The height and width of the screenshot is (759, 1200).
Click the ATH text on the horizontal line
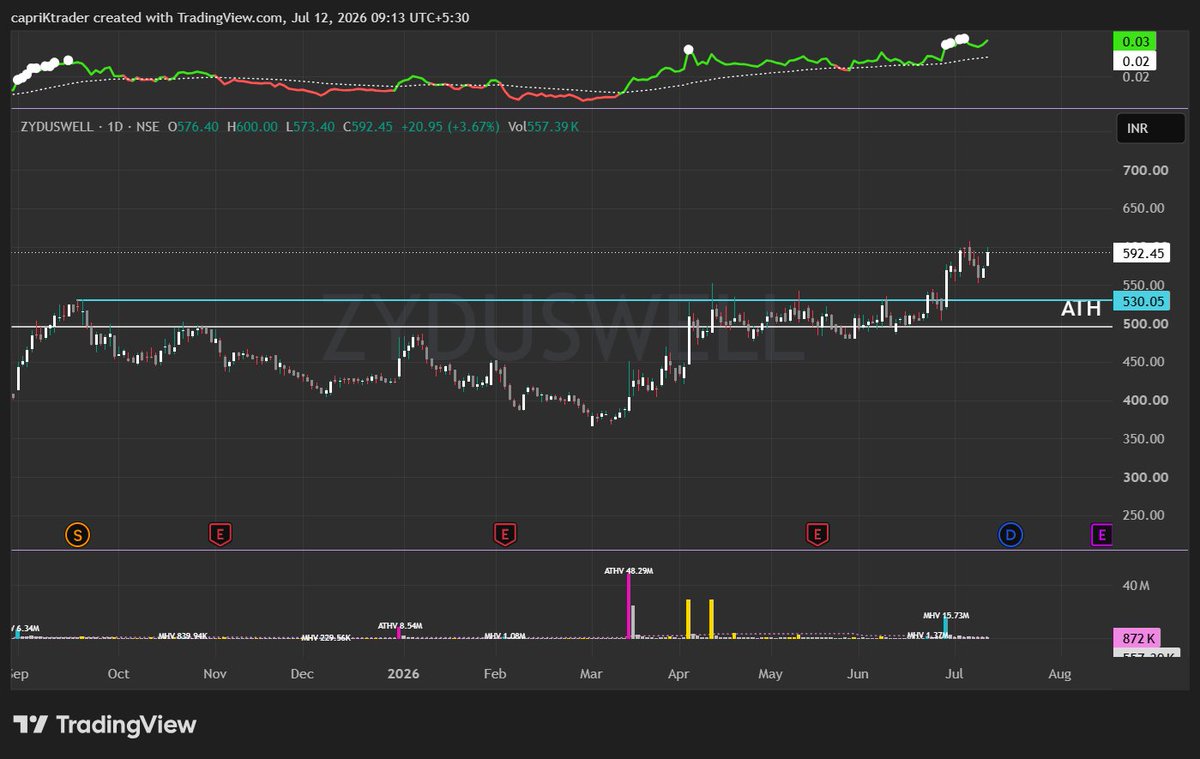tap(1081, 309)
